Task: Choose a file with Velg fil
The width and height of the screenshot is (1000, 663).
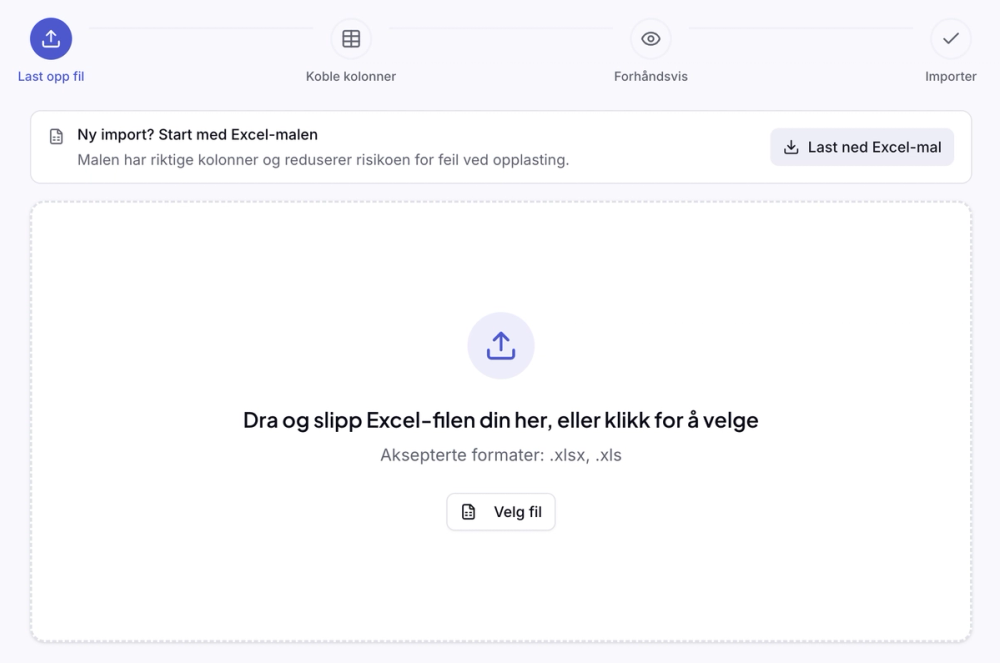Action: tap(501, 512)
